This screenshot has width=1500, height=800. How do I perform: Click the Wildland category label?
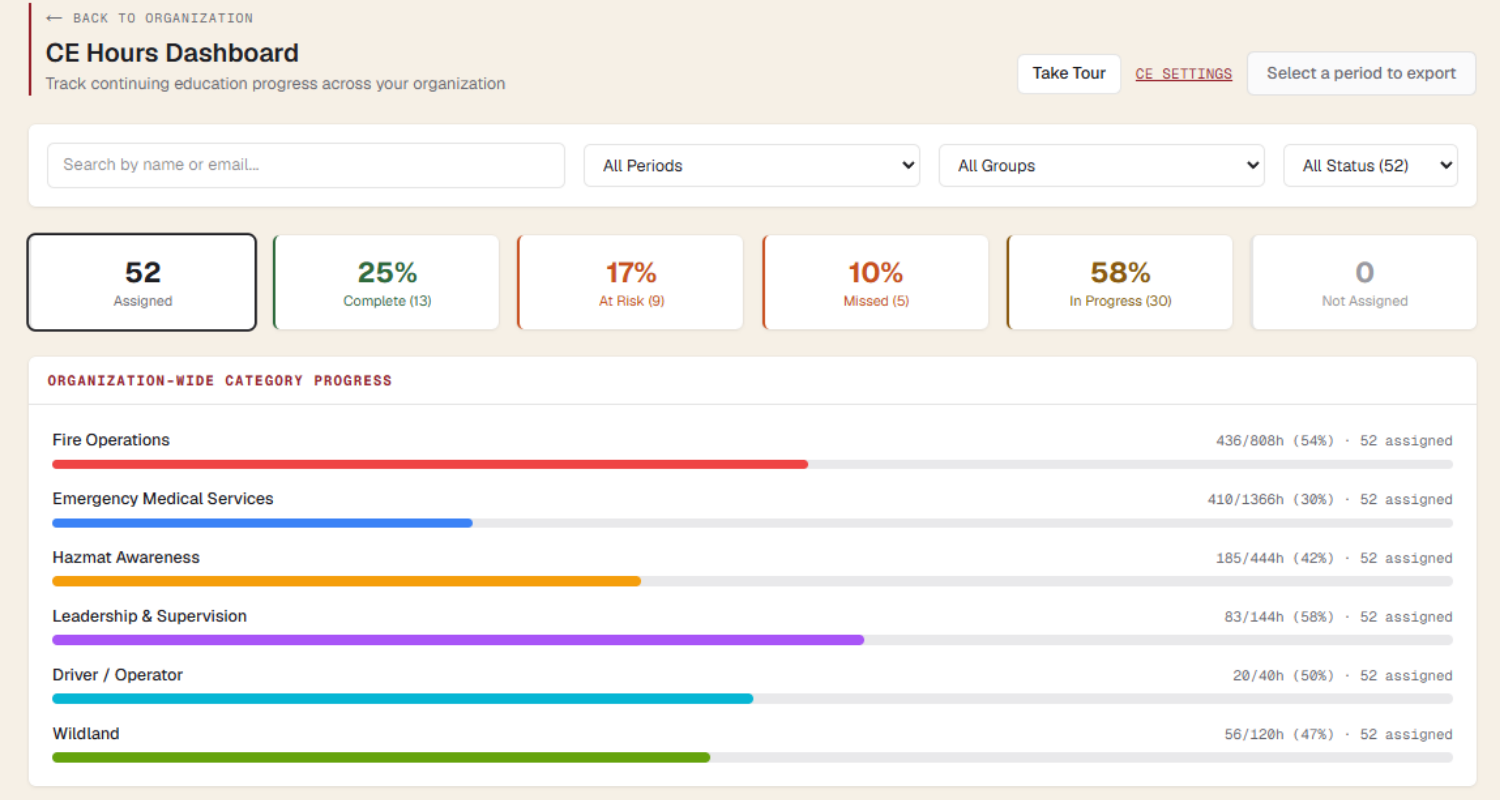tap(86, 734)
